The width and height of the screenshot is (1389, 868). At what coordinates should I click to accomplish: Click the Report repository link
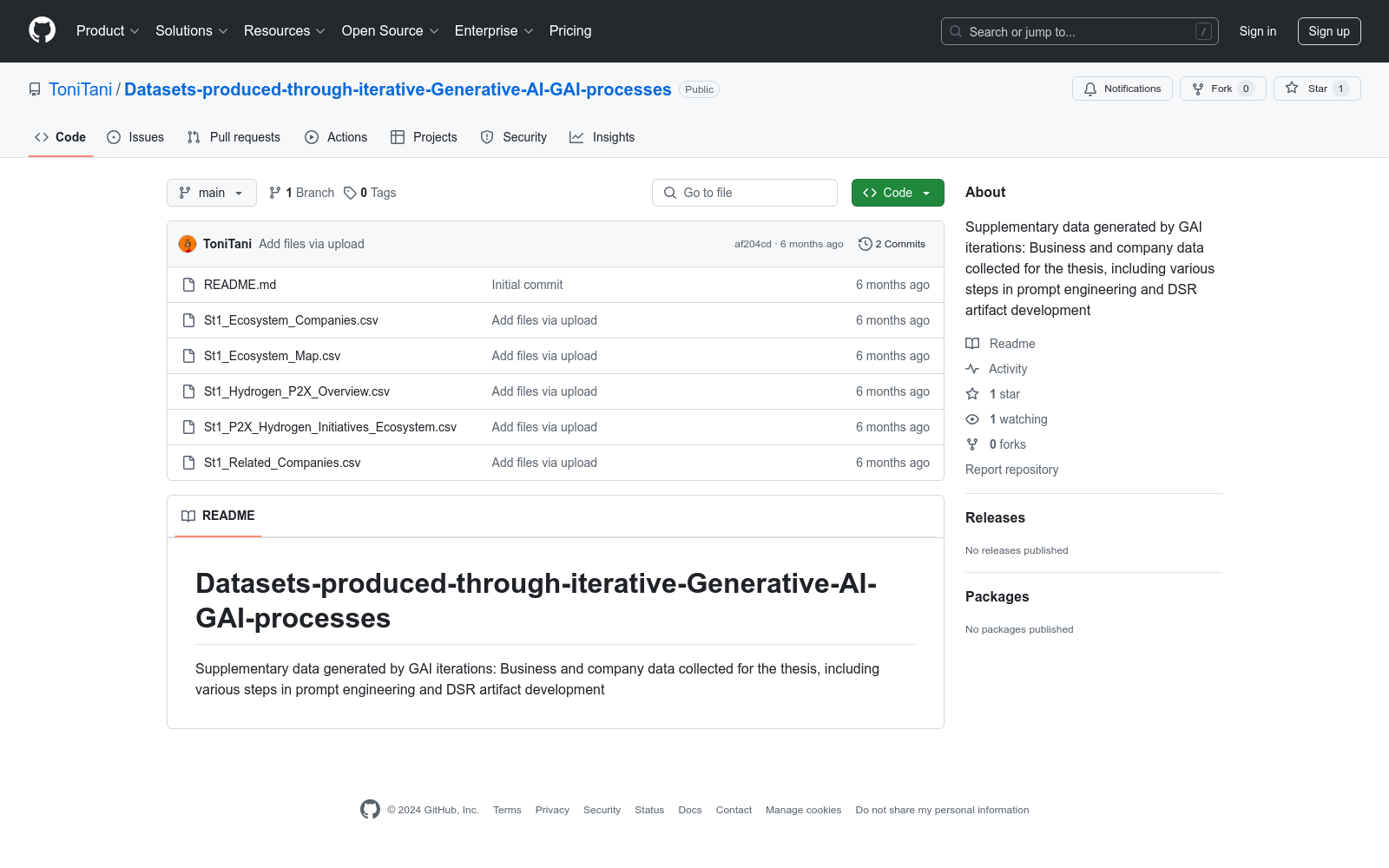1012,470
